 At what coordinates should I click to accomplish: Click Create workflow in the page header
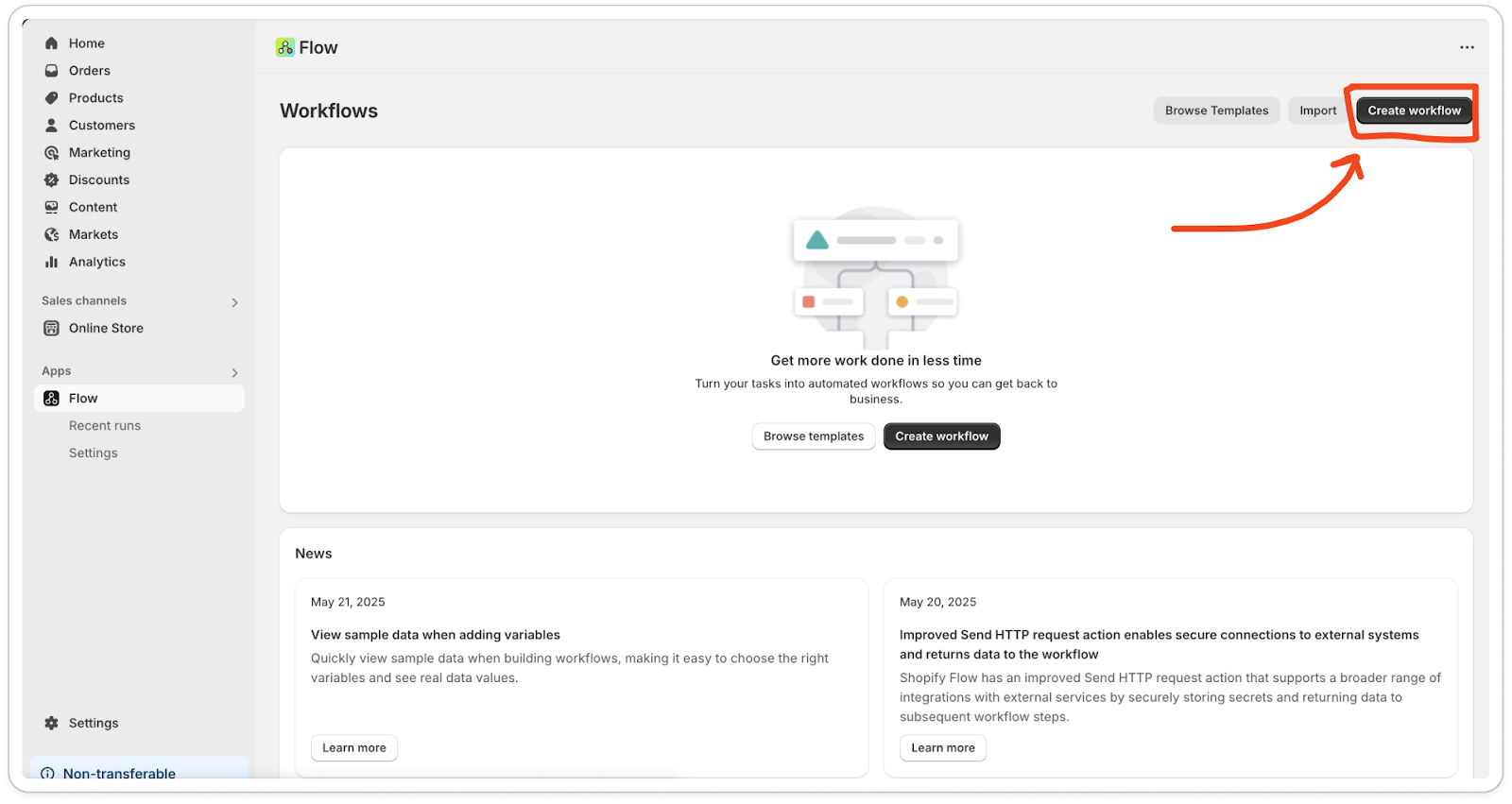click(x=1415, y=111)
